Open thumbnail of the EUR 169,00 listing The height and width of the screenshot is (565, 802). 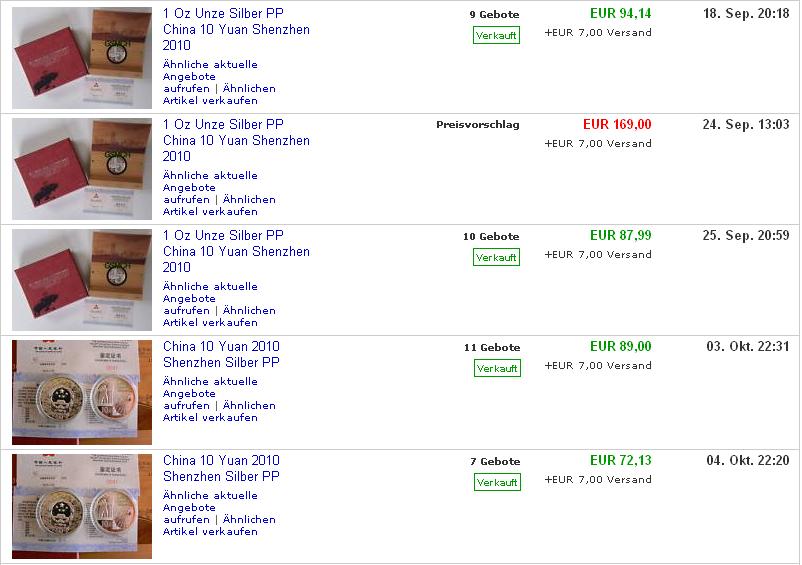[x=82, y=169]
